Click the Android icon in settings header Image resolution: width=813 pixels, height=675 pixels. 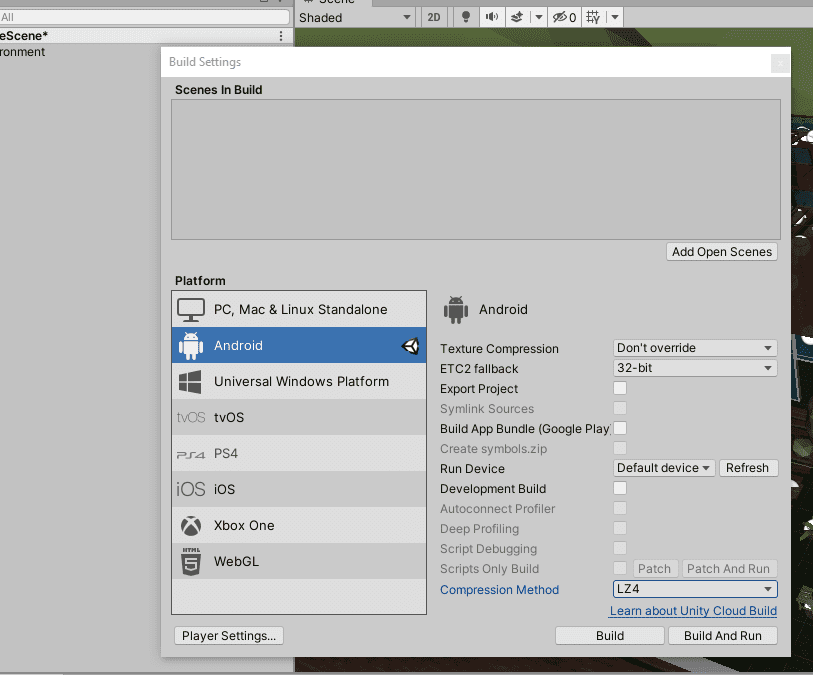point(456,310)
